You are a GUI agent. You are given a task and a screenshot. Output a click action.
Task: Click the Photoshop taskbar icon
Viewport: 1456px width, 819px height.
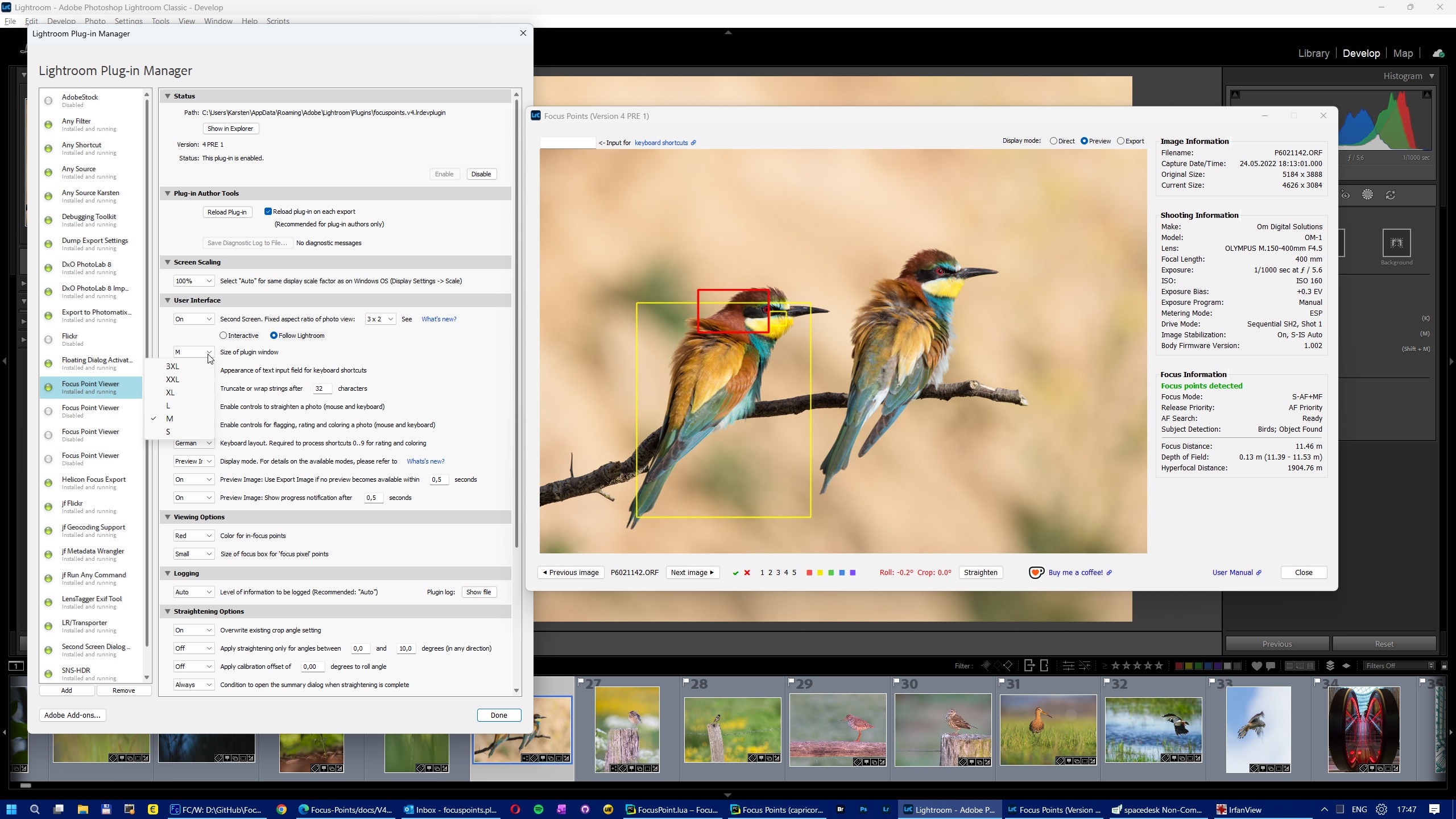863,809
